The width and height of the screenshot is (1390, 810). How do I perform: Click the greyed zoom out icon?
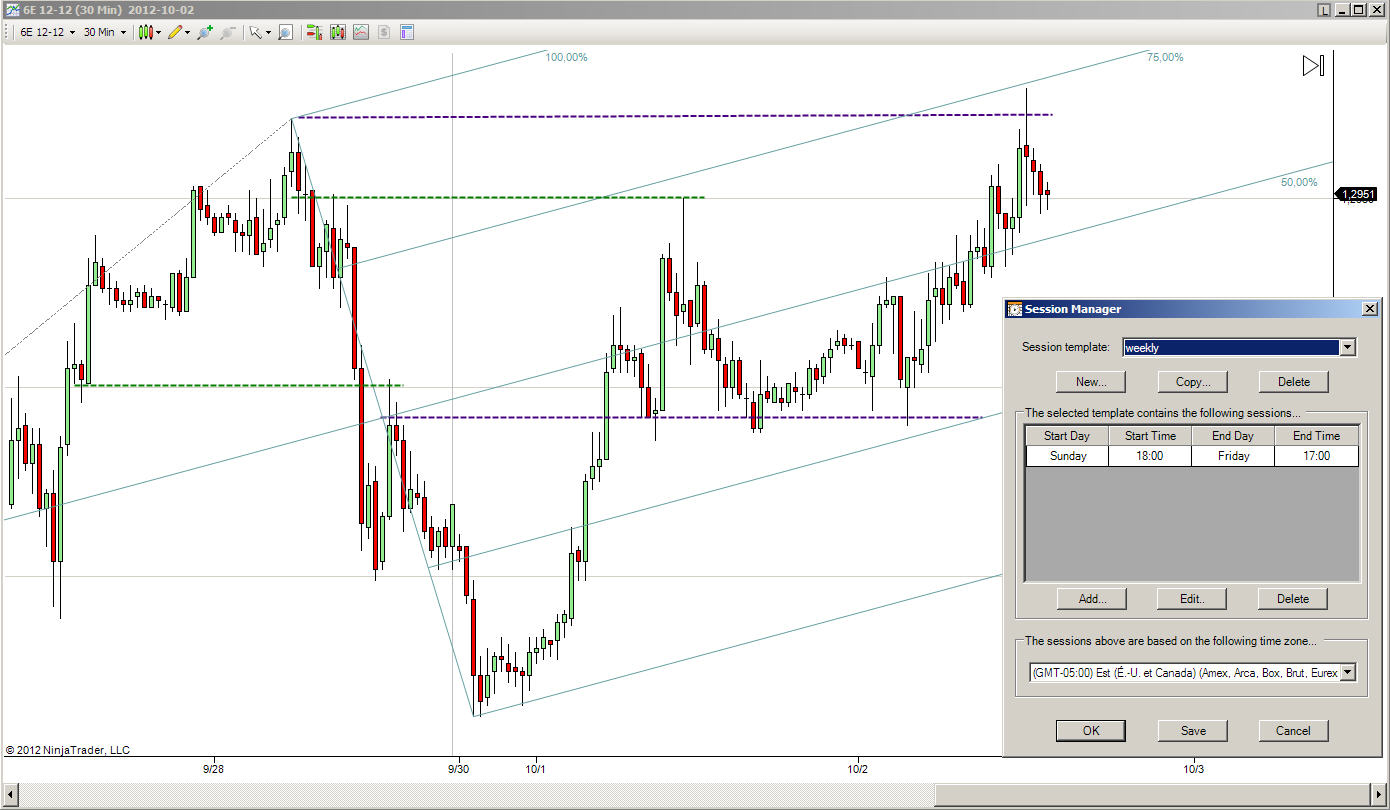[228, 32]
